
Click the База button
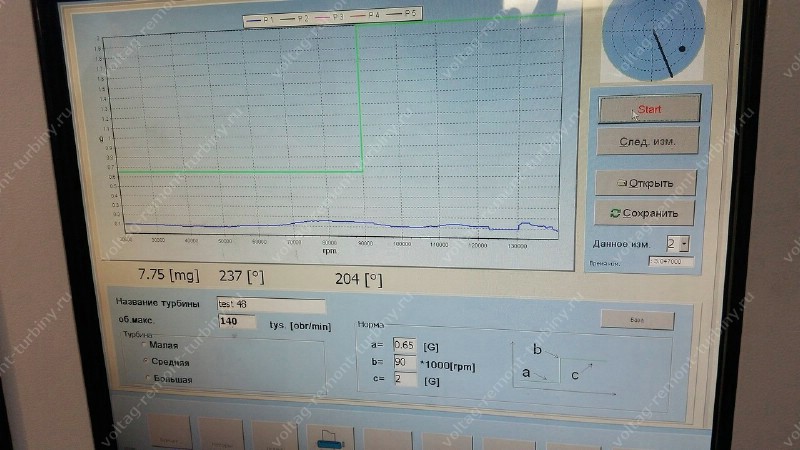pyautogui.click(x=637, y=320)
